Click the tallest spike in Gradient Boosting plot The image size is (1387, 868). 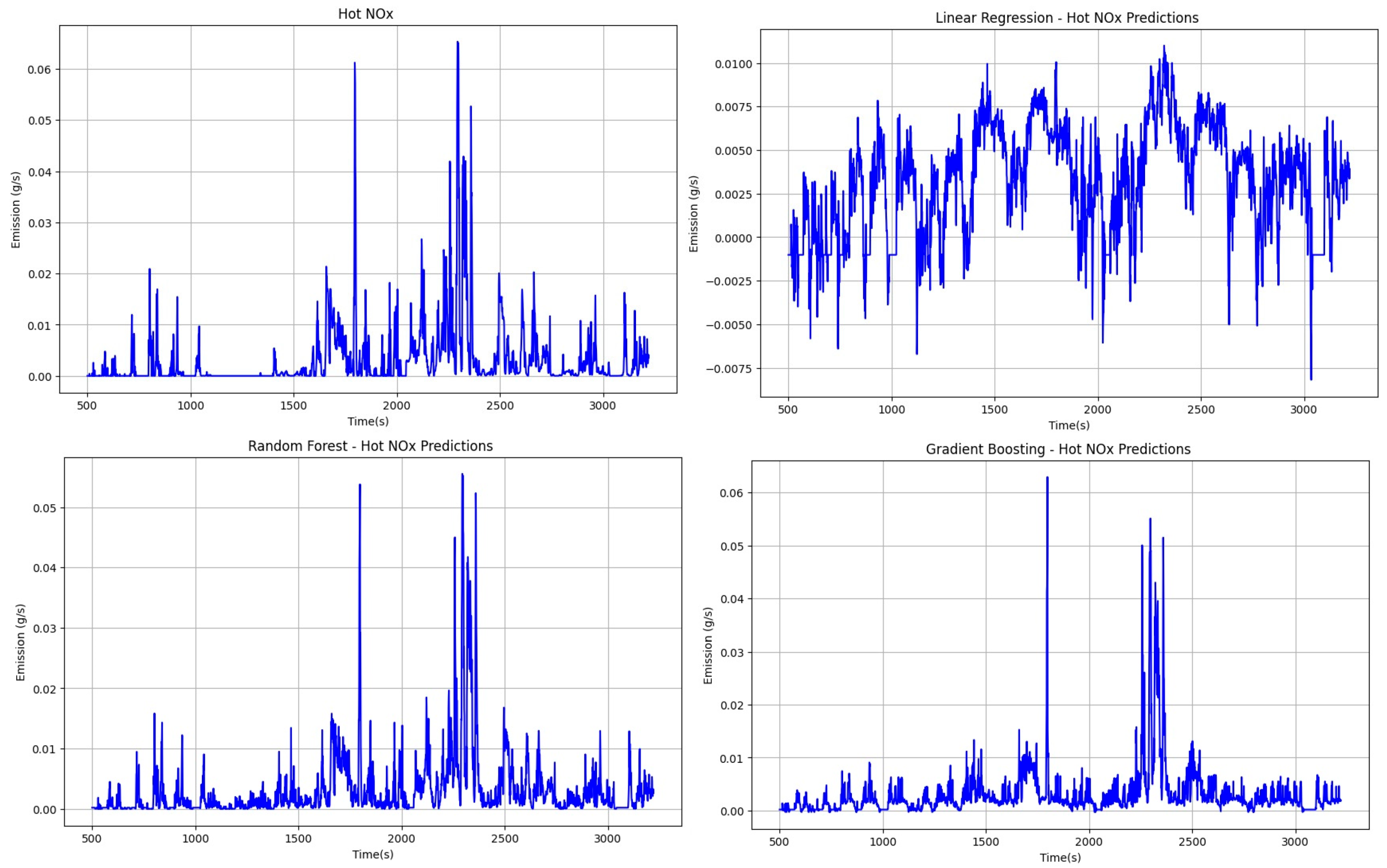[1047, 478]
